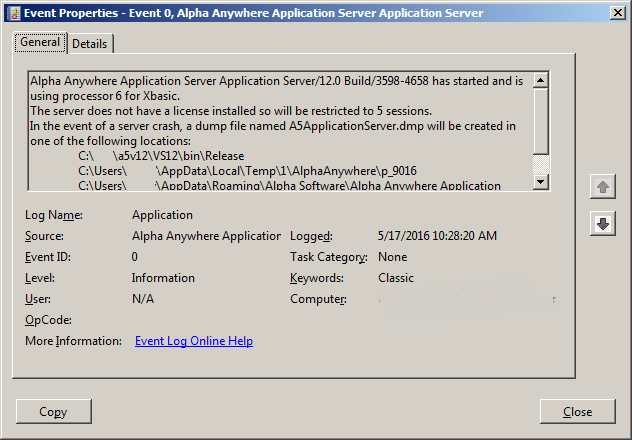Select the Level value Information
Viewport: 632px width, 440px height.
tap(163, 278)
